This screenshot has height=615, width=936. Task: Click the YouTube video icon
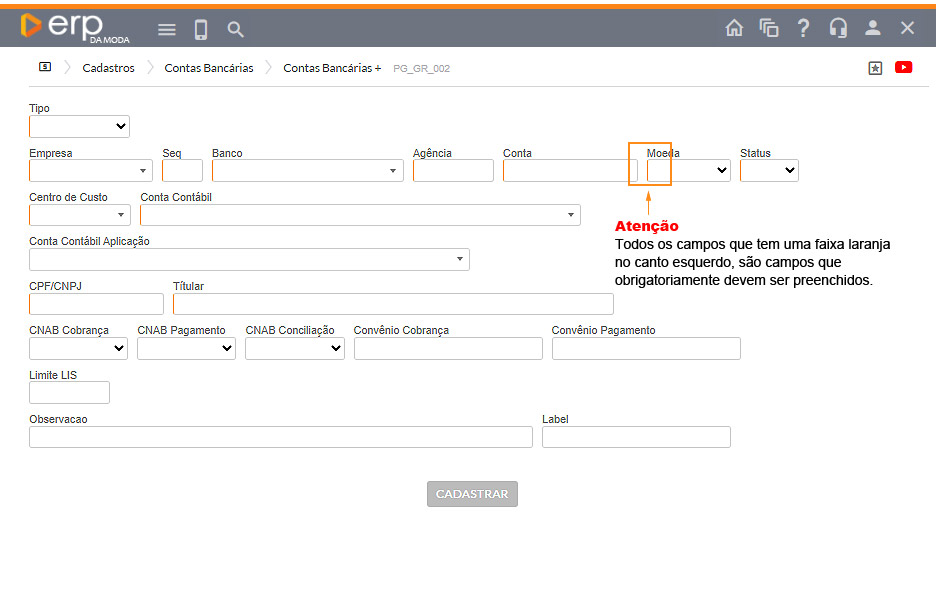pos(903,68)
